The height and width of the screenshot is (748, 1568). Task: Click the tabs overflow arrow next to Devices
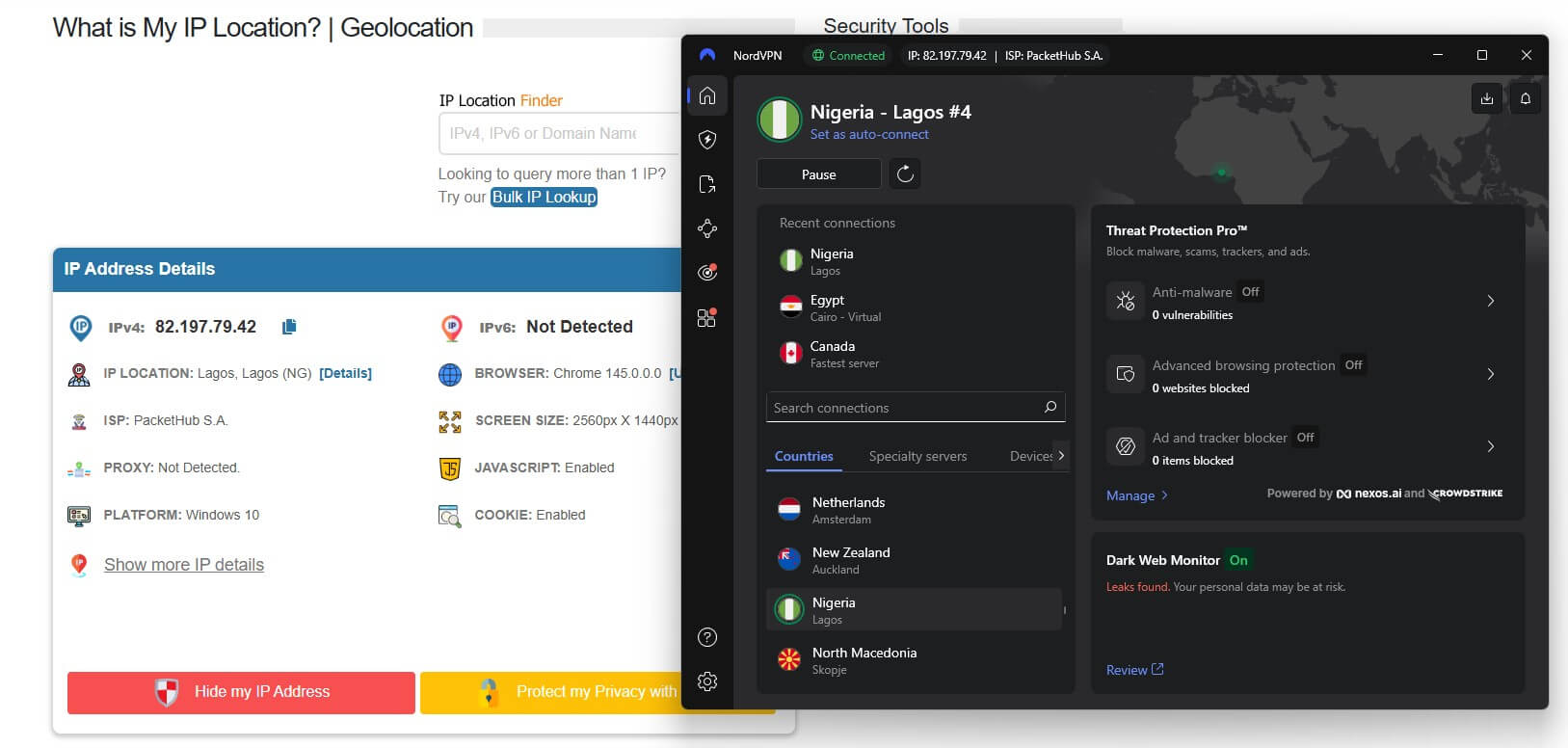coord(1061,455)
